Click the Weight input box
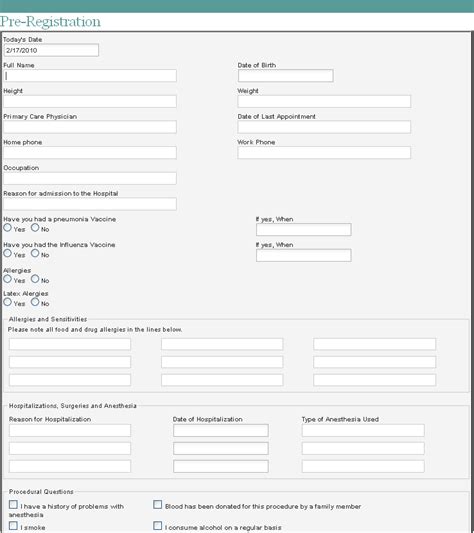 pyautogui.click(x=324, y=101)
